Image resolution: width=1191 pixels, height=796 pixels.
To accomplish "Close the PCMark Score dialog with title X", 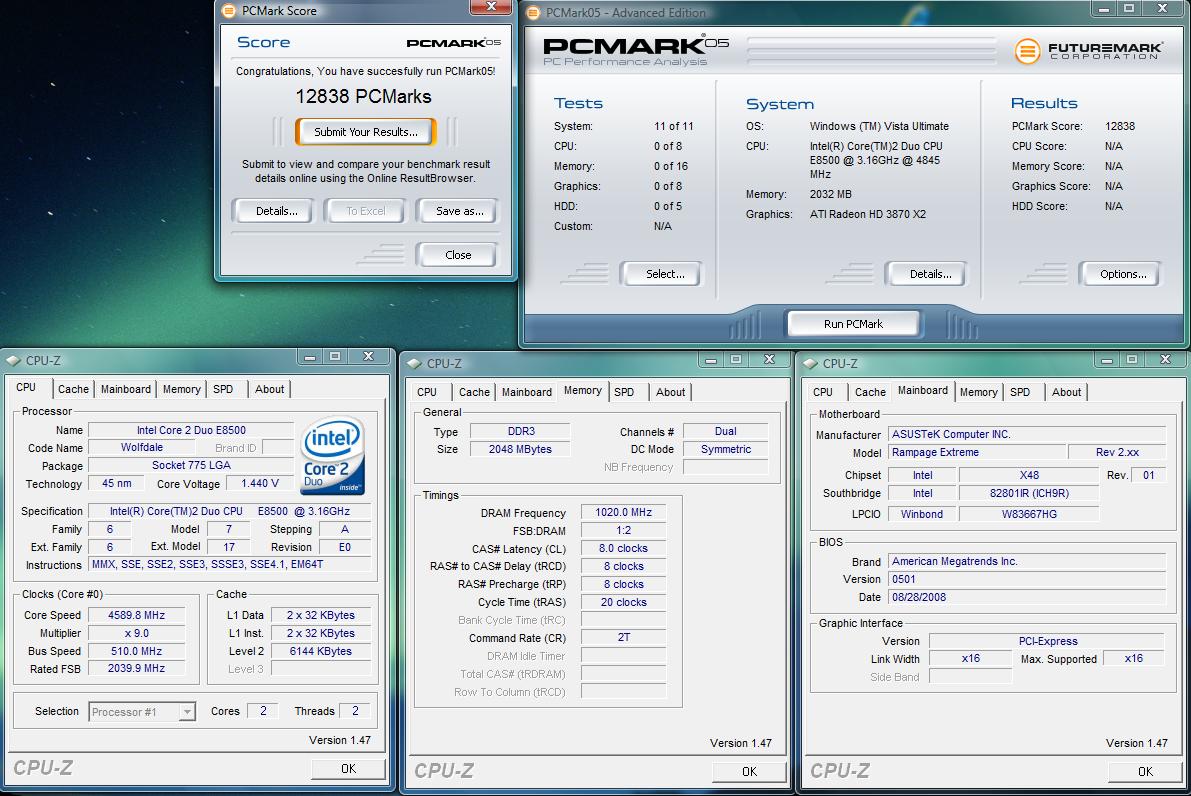I will coord(491,7).
